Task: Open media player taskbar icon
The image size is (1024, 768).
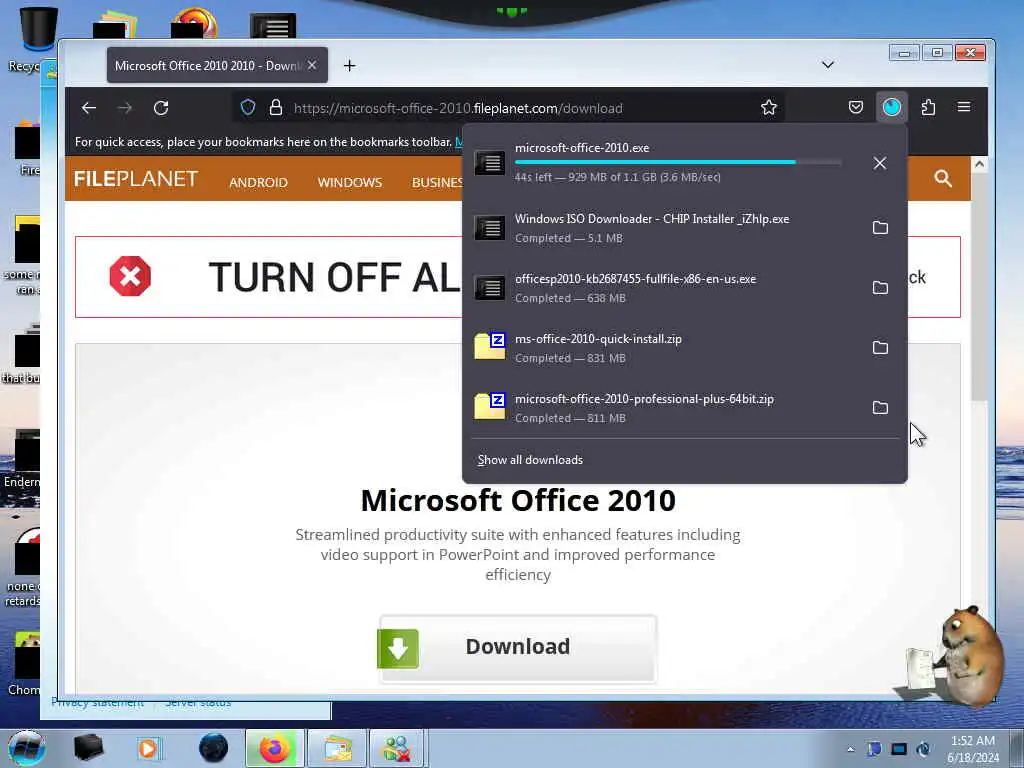Action: coord(148,748)
